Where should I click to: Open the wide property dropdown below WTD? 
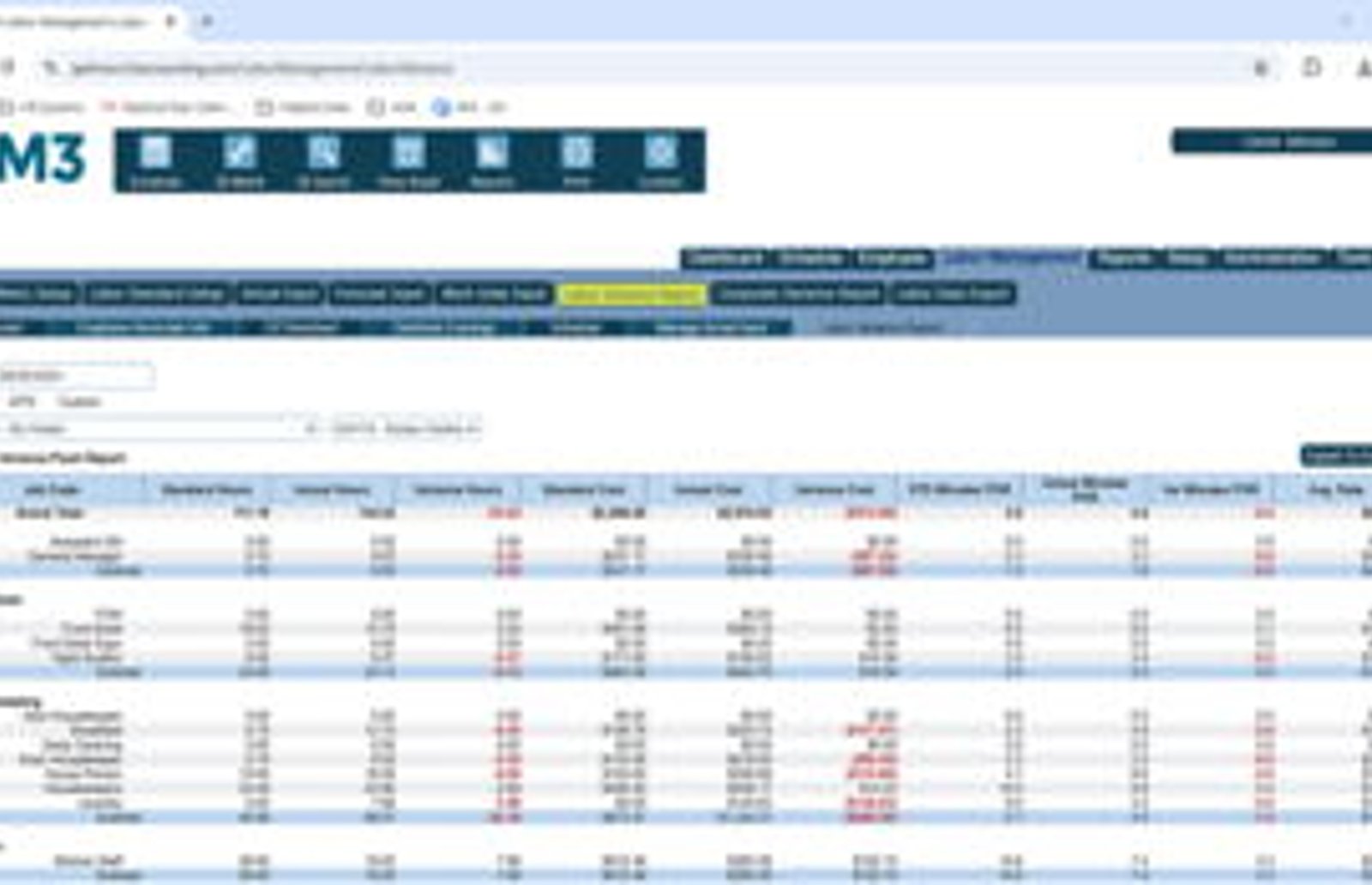click(159, 428)
